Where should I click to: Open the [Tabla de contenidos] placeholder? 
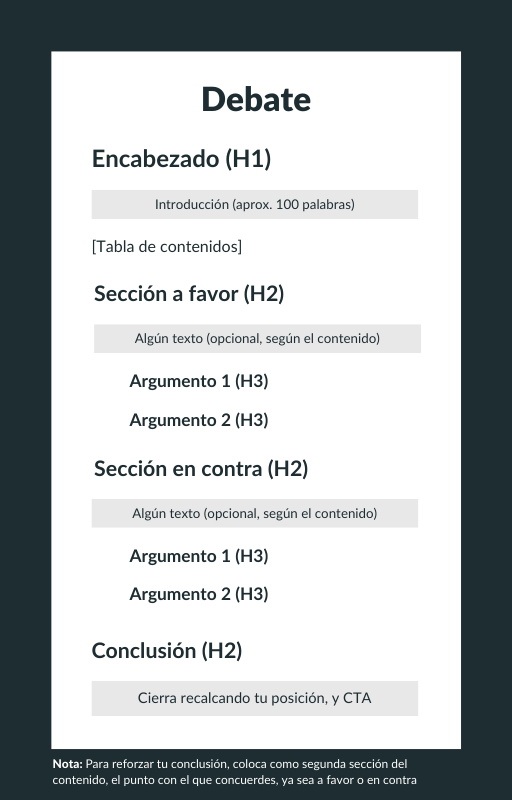(167, 247)
